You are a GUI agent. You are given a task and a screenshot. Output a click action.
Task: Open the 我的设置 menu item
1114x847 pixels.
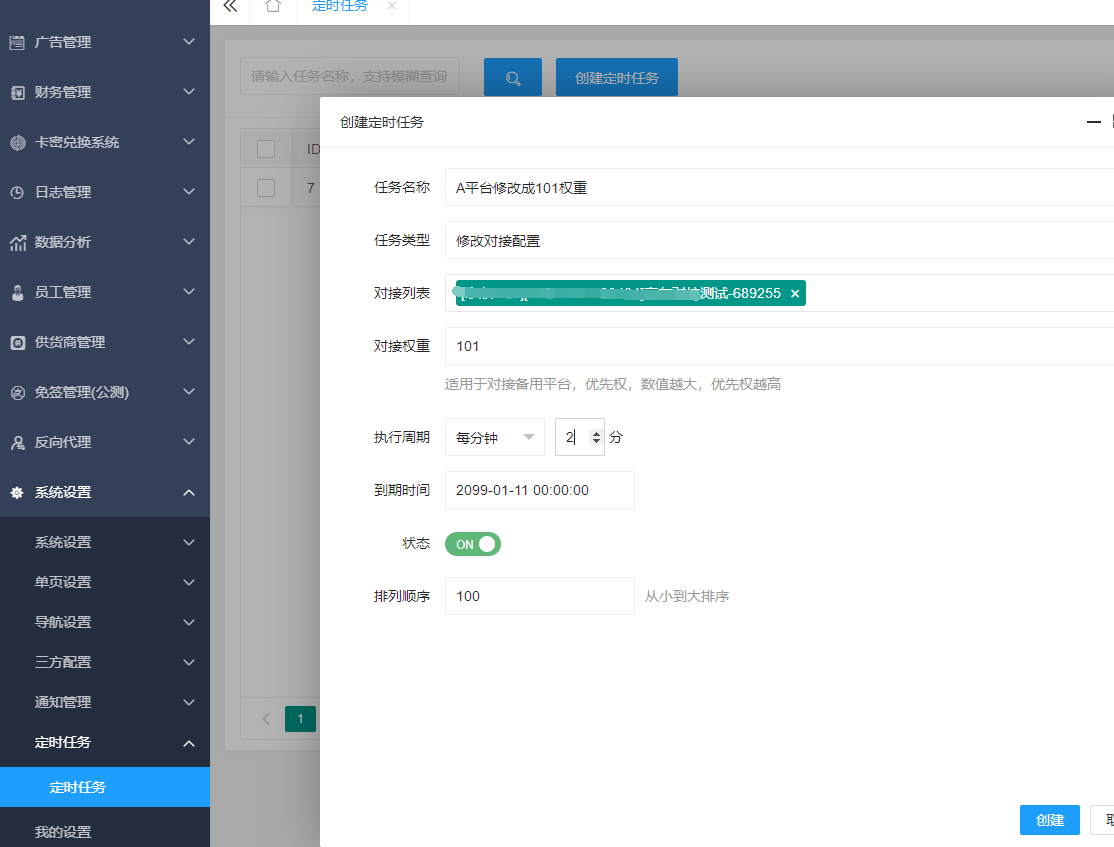104,831
